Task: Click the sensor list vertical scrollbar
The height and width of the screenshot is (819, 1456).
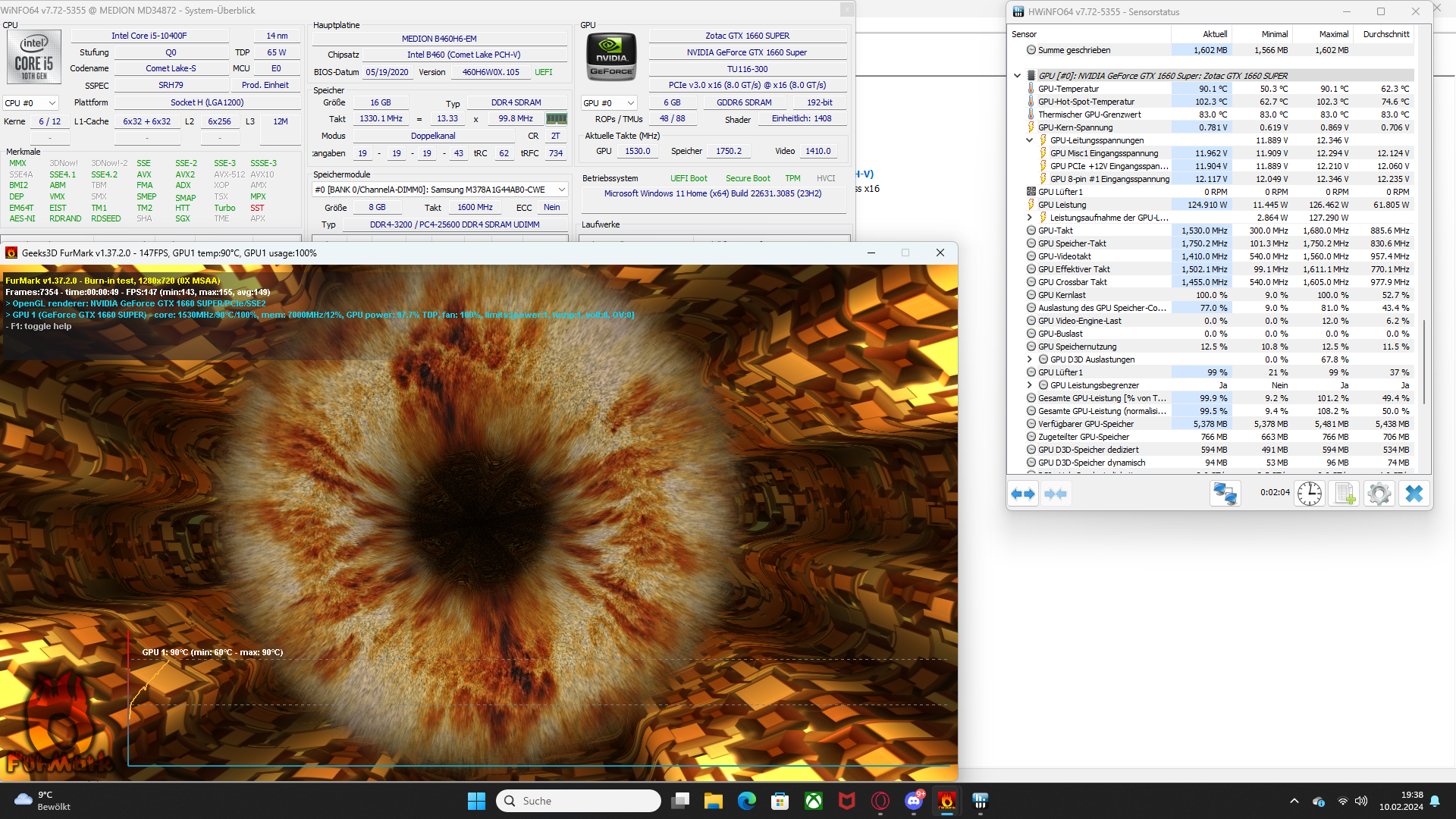Action: 1423,360
